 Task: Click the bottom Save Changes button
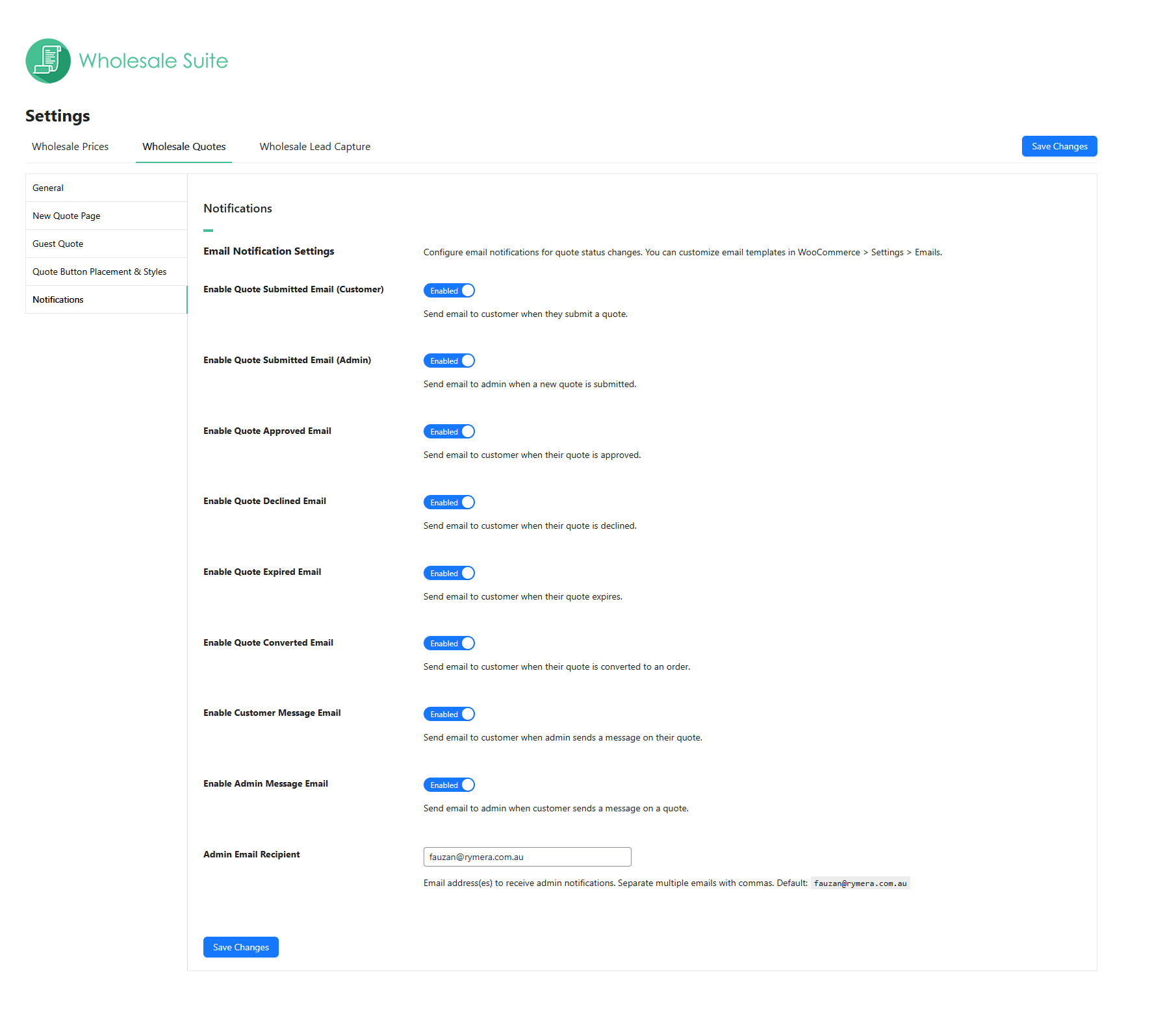click(240, 947)
